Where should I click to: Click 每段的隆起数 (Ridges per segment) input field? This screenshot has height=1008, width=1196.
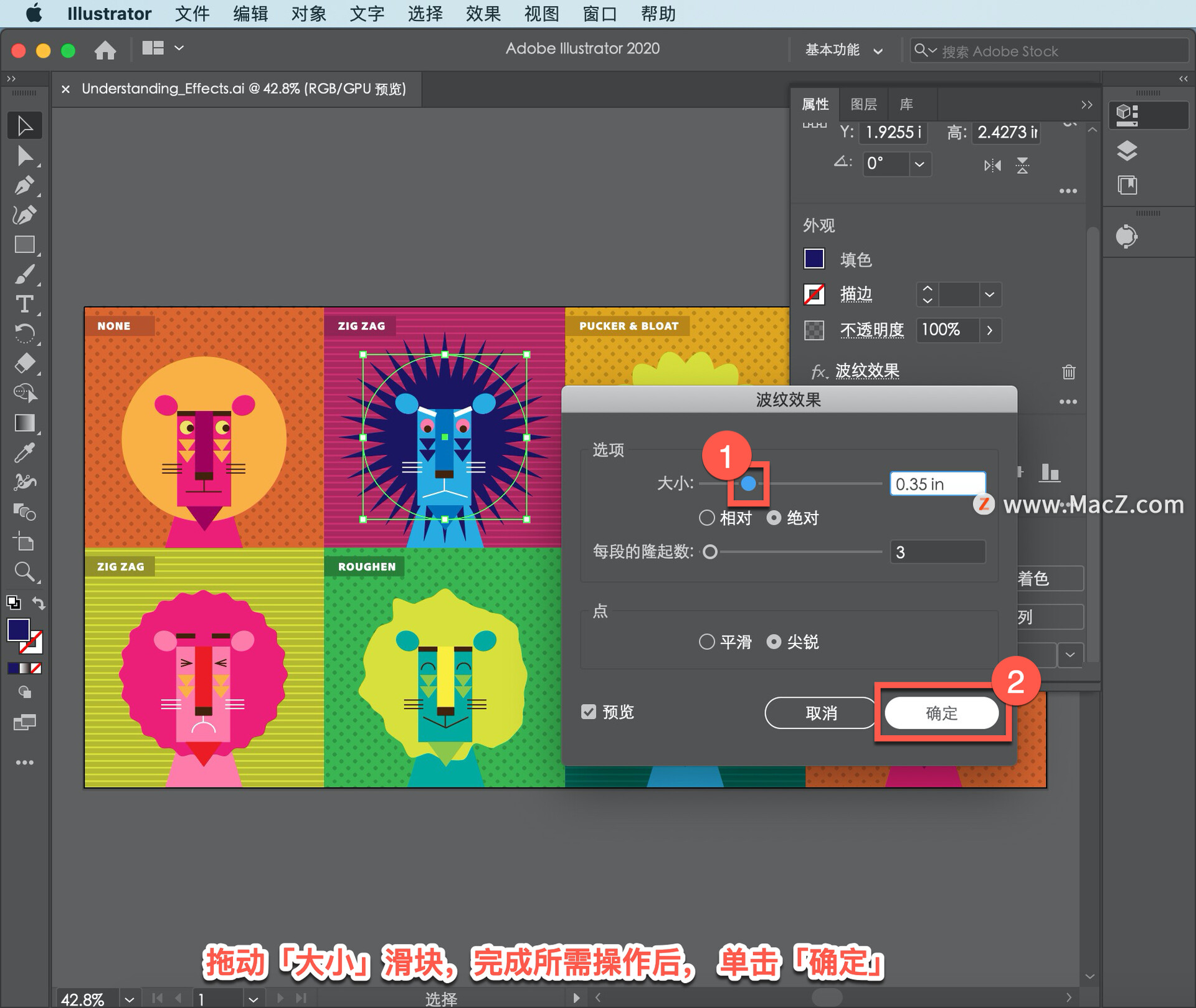coord(938,551)
